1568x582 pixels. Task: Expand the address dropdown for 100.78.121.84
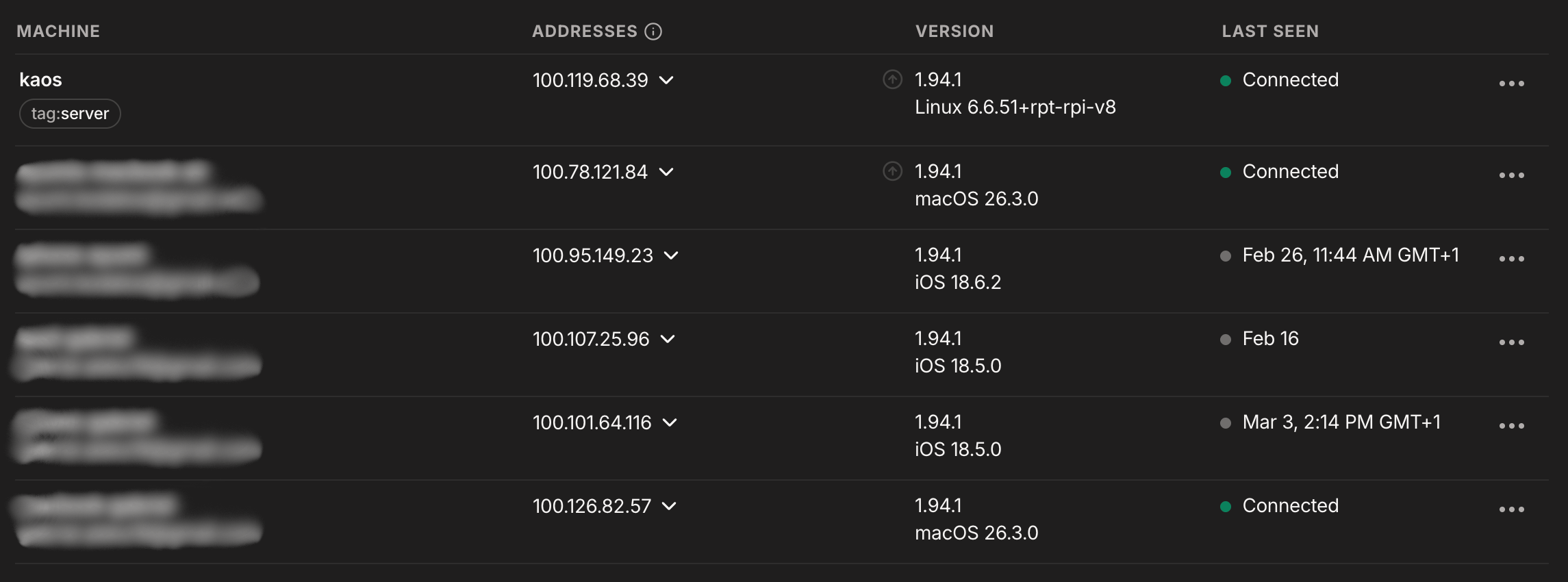pyautogui.click(x=672, y=173)
